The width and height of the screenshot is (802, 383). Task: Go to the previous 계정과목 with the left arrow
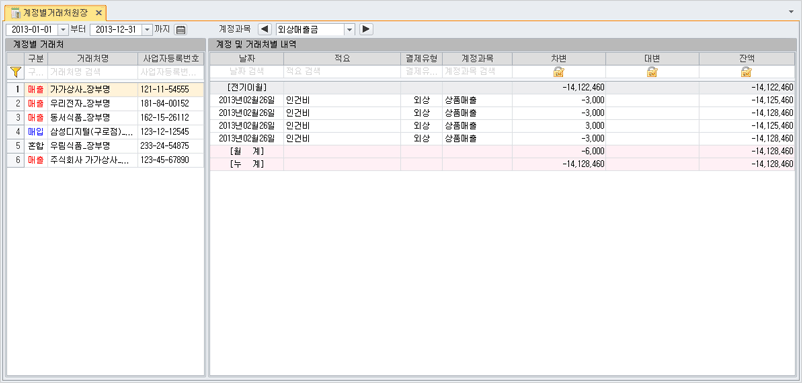[265, 29]
